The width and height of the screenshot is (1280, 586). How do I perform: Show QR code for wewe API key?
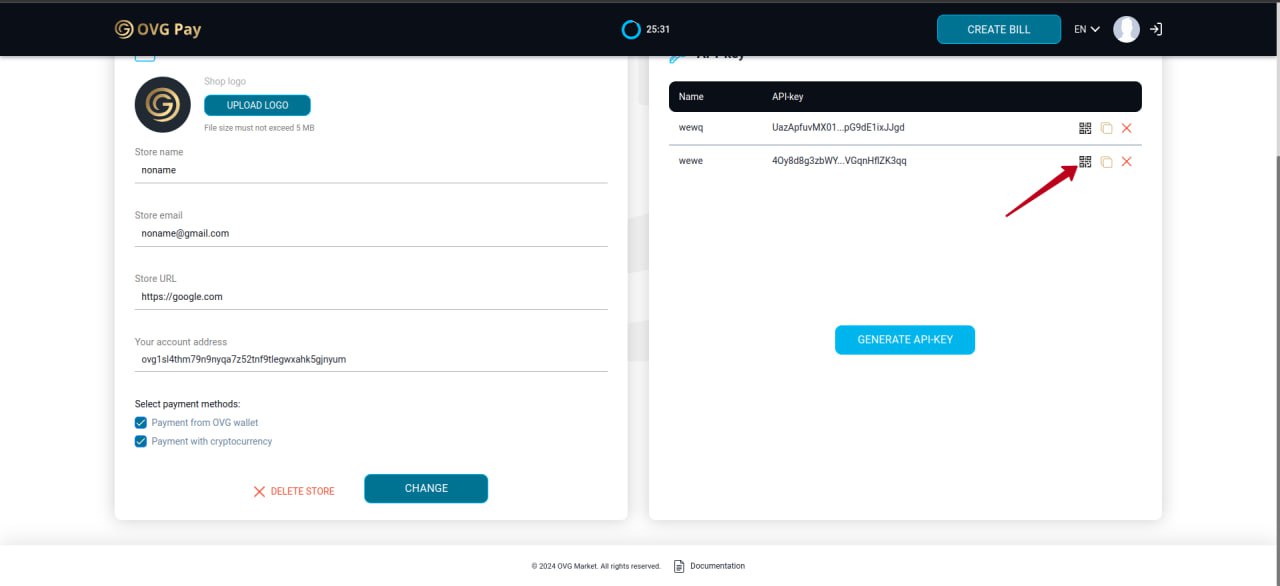(x=1085, y=162)
